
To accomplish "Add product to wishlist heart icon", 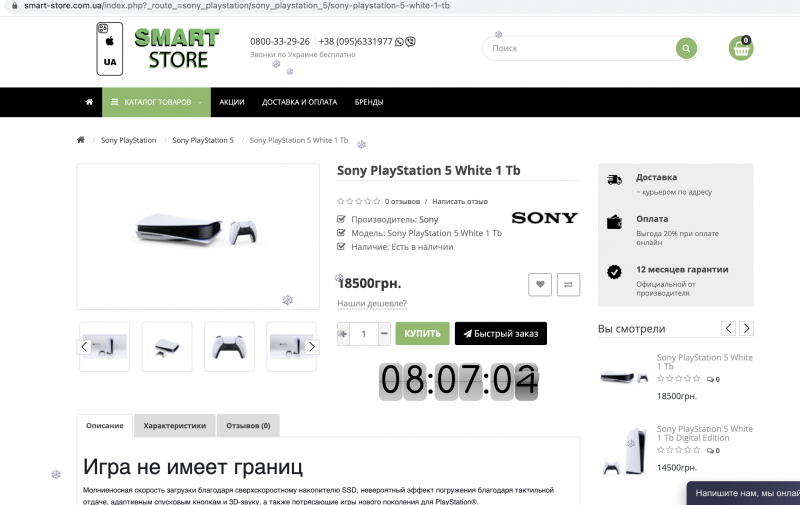I will (540, 285).
